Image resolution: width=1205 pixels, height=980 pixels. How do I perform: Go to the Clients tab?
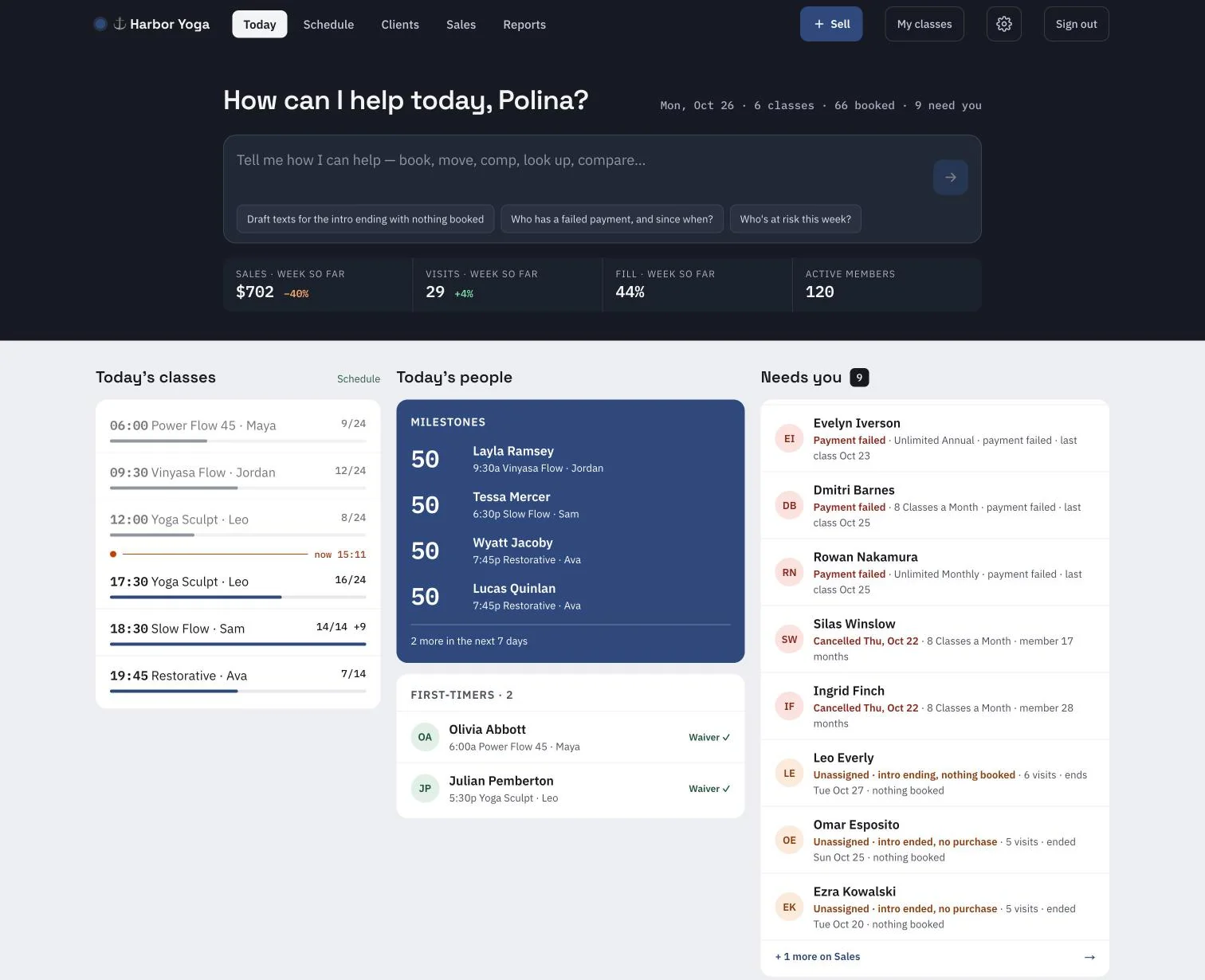click(400, 25)
